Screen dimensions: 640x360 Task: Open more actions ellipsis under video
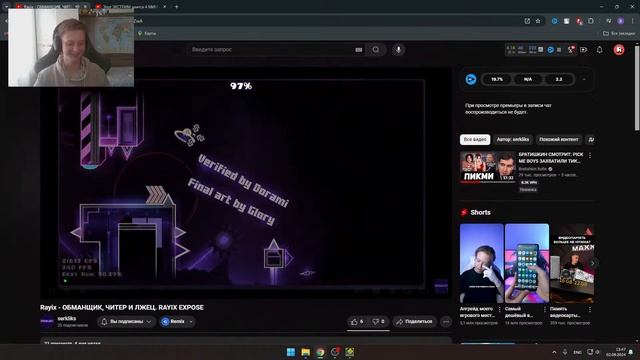pos(446,322)
